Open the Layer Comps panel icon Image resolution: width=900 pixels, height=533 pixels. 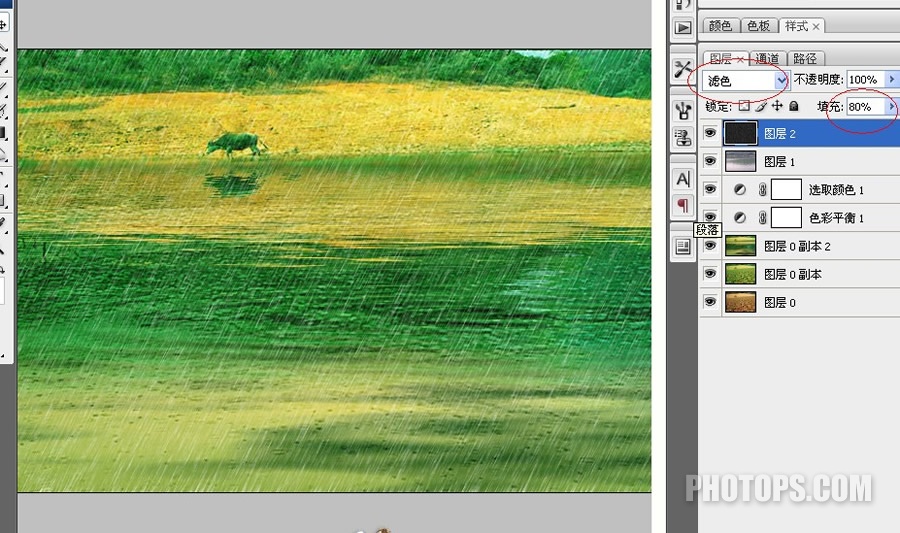coord(683,247)
